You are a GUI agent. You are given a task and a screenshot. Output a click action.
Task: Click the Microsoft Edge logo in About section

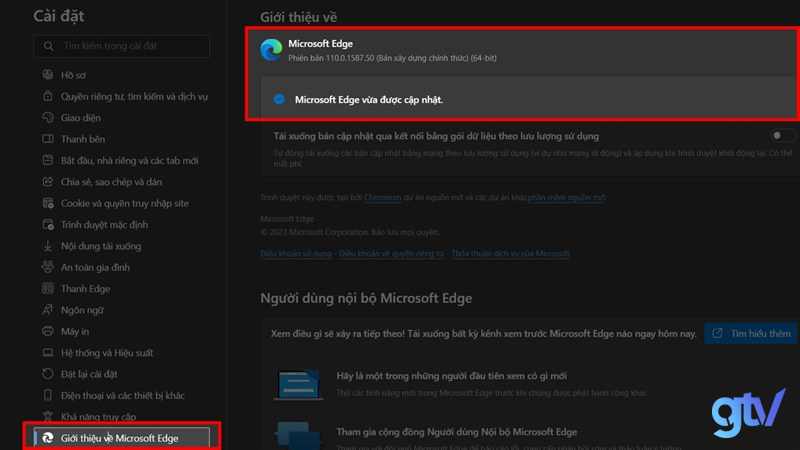click(x=271, y=50)
